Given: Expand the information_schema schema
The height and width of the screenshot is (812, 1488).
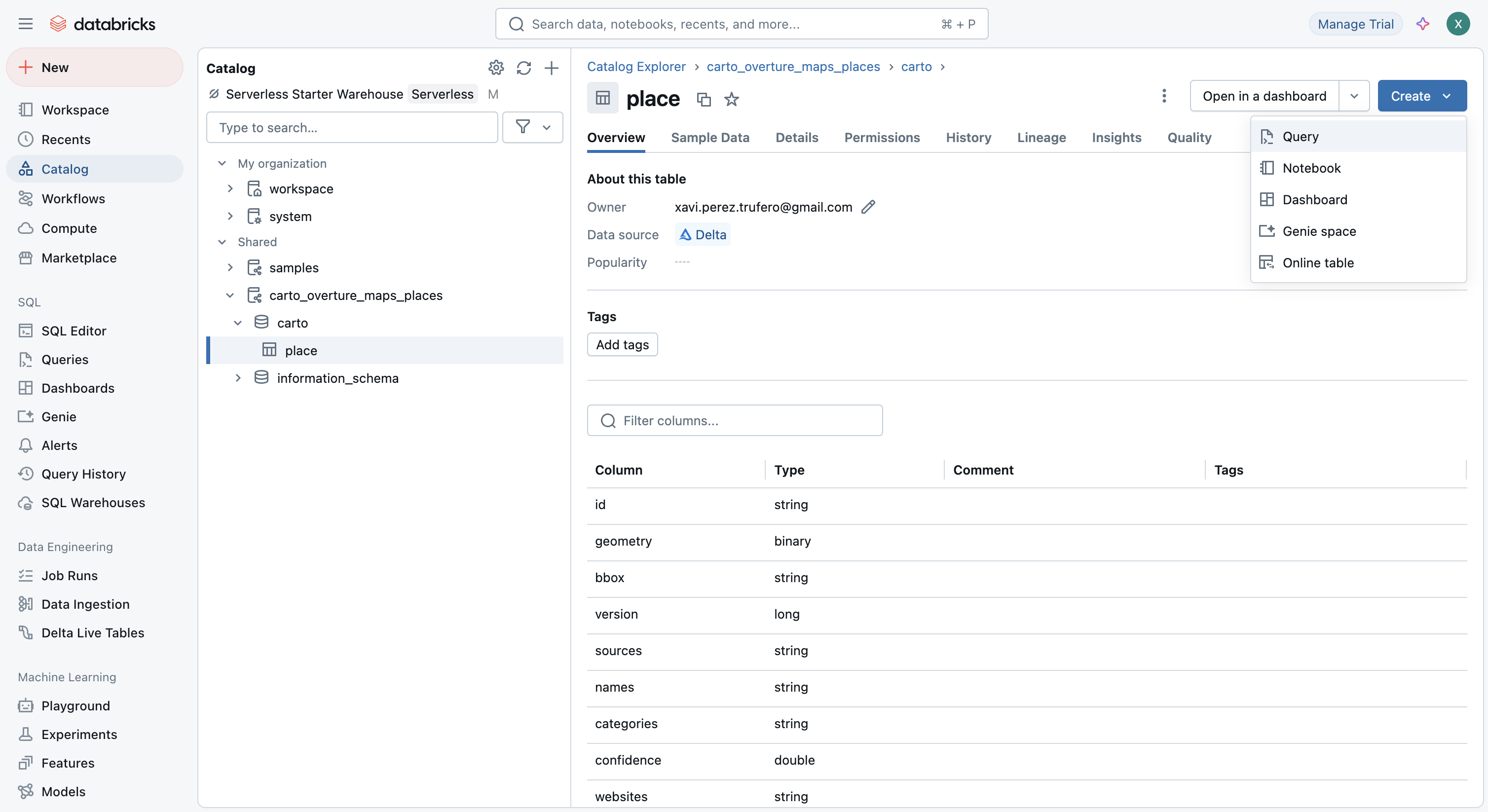Looking at the screenshot, I should [x=238, y=378].
